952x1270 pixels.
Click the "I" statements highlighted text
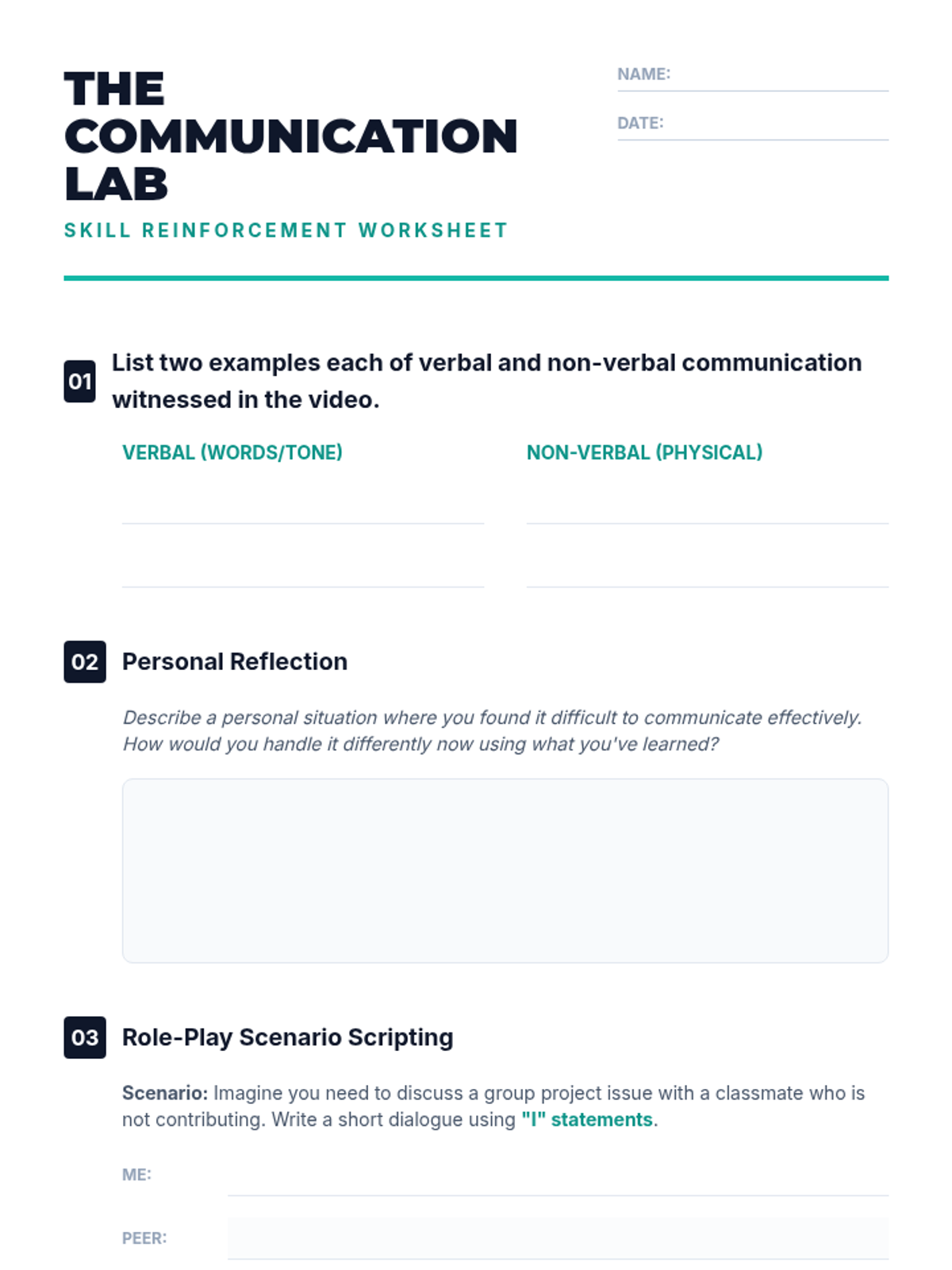click(587, 1120)
